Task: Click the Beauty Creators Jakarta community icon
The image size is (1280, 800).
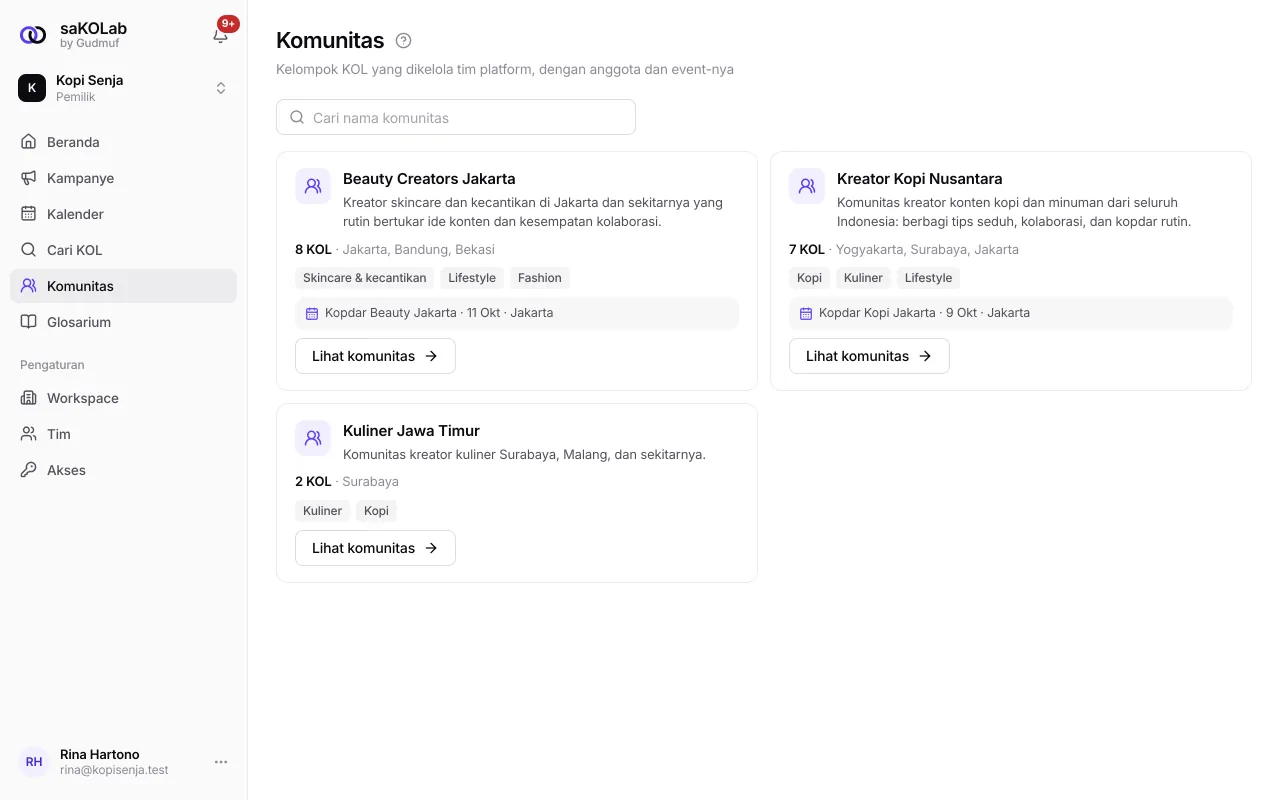Action: point(313,186)
